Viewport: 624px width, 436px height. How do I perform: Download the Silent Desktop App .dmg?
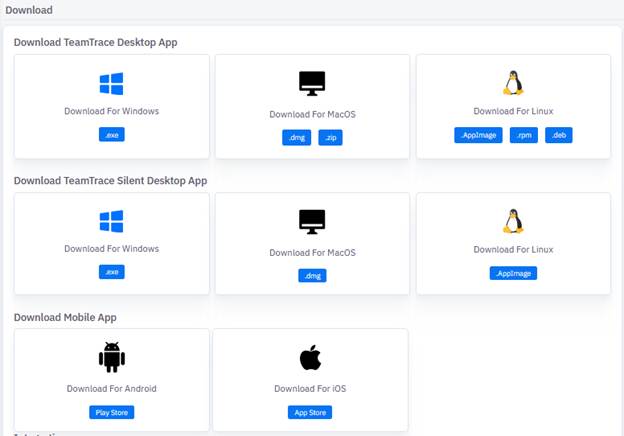(x=312, y=276)
